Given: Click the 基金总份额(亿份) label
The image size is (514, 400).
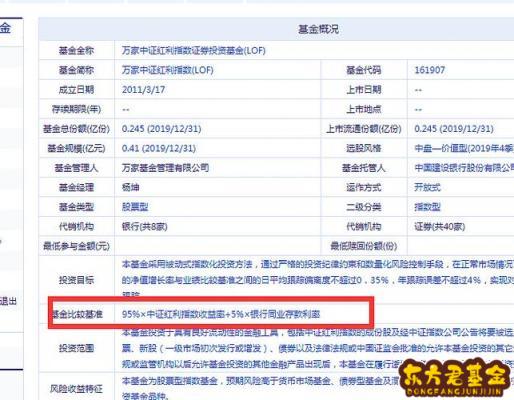Looking at the screenshot, I should tap(76, 129).
